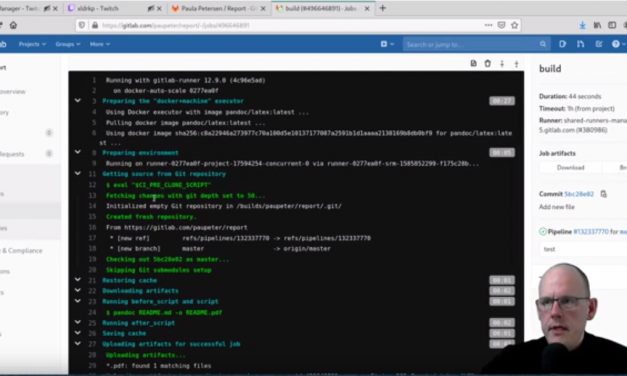627x376 pixels.
Task: Click the 'test' stage selector
Action: 584,249
